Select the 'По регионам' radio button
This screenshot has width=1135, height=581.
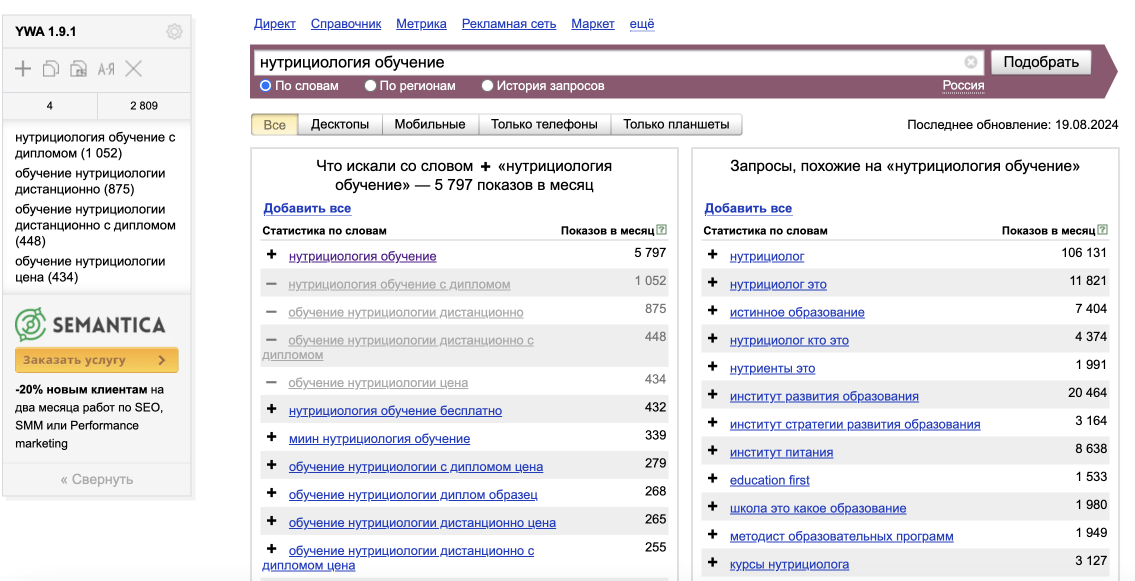point(370,85)
